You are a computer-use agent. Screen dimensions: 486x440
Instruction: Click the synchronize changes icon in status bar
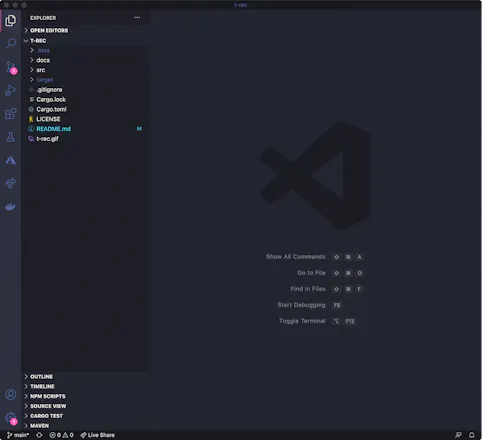(39, 435)
